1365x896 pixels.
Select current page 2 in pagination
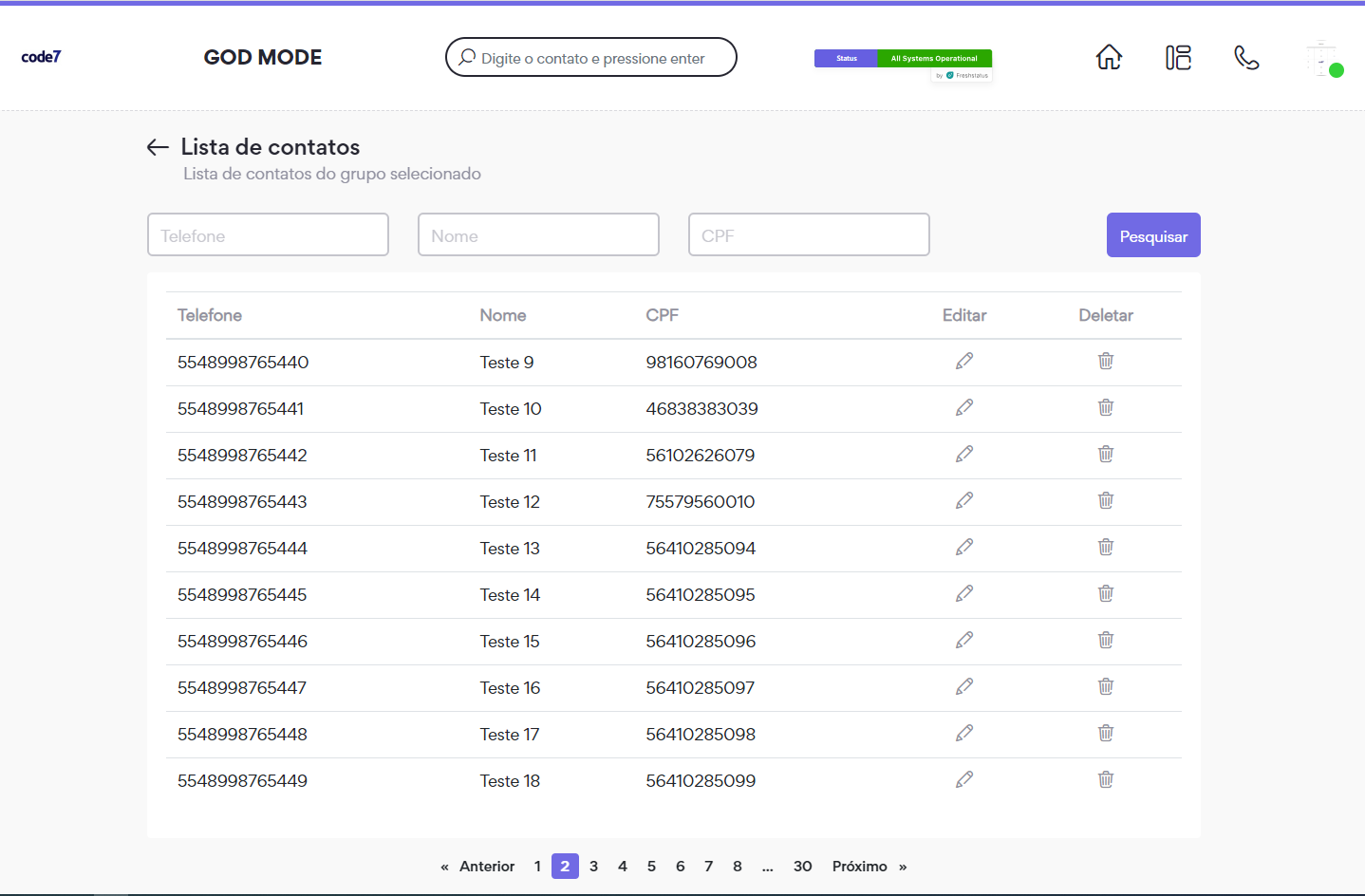pyautogui.click(x=565, y=867)
